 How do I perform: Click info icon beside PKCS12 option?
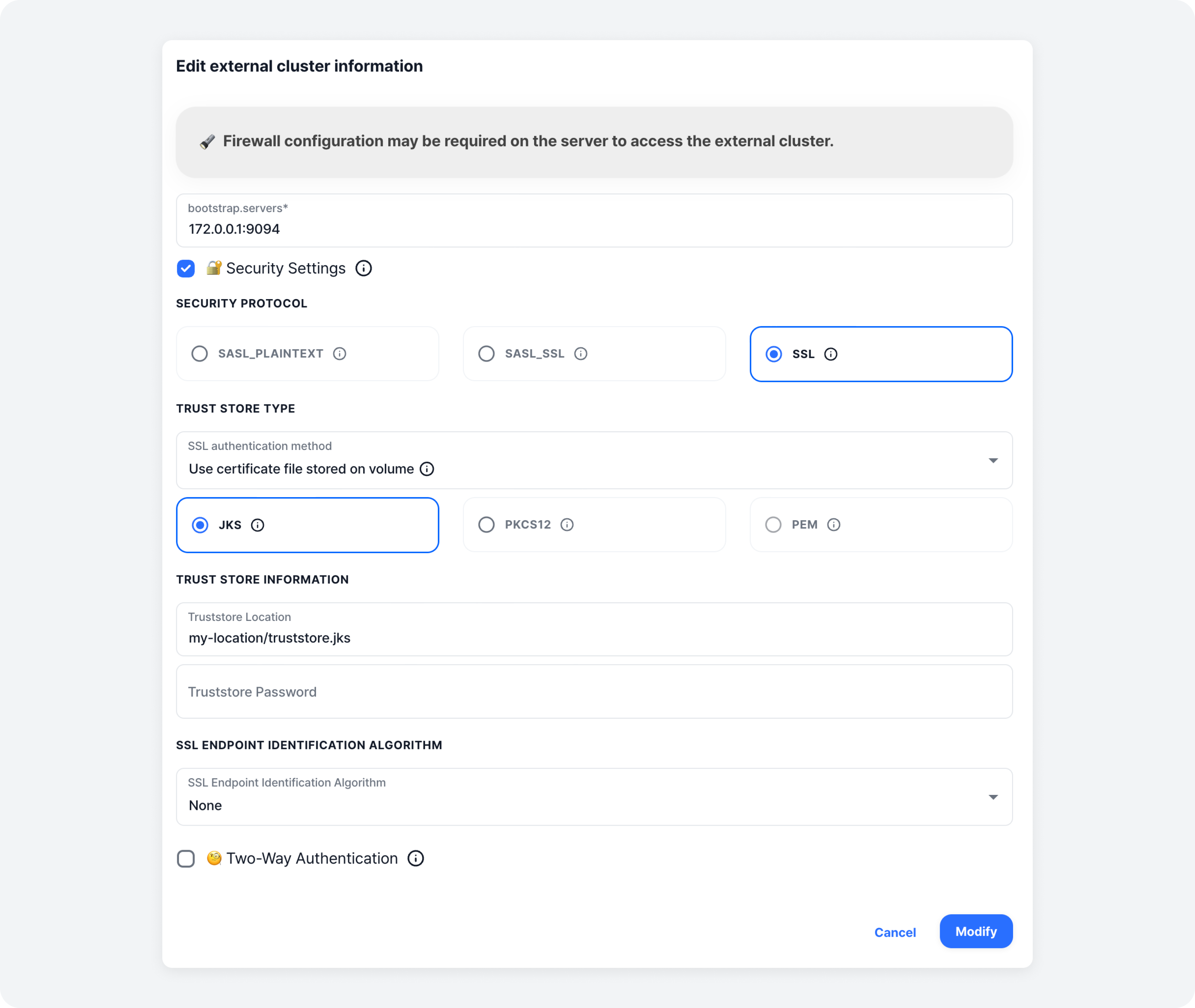tap(567, 525)
